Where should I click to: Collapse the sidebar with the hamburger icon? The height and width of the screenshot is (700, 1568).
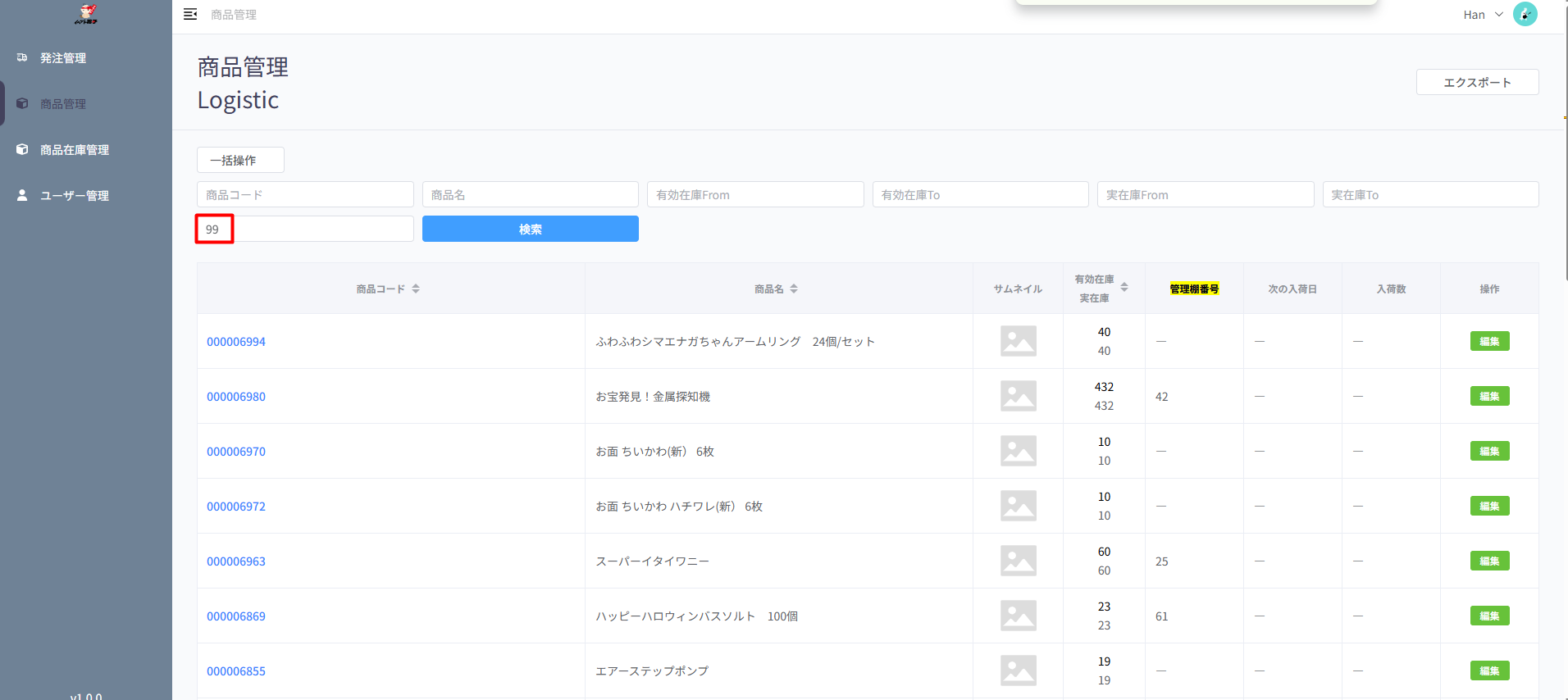[190, 14]
